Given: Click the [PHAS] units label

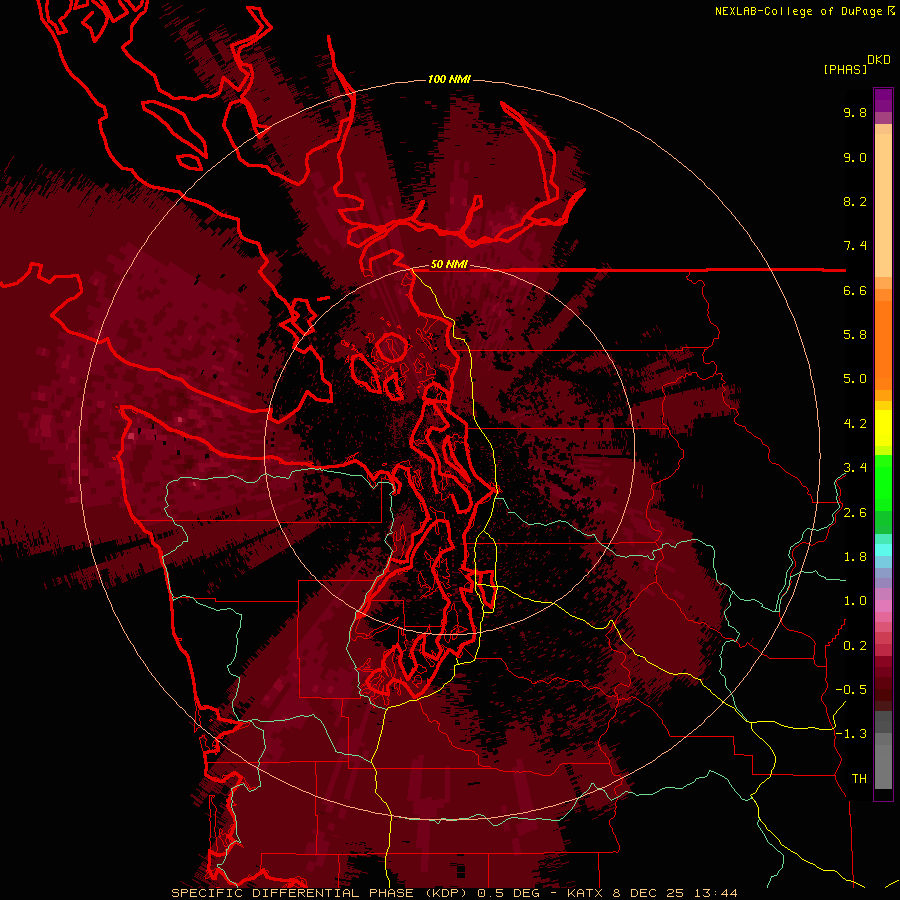Looking at the screenshot, I should (x=845, y=69).
